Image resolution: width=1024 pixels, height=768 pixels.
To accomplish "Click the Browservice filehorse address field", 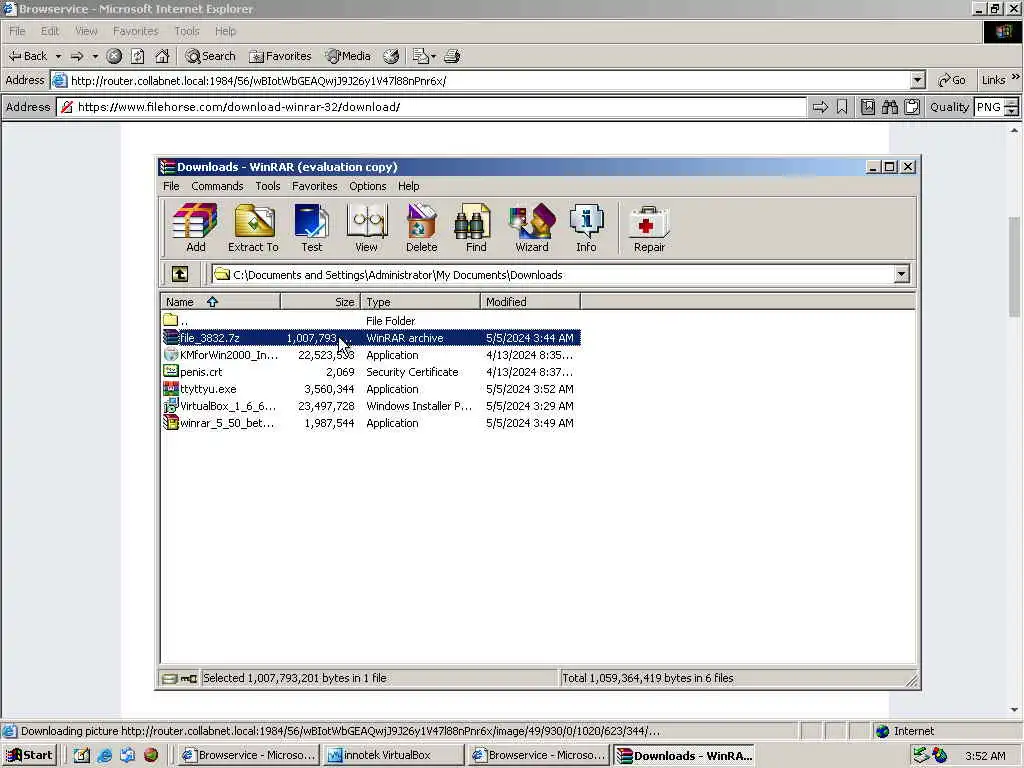I will (431, 107).
